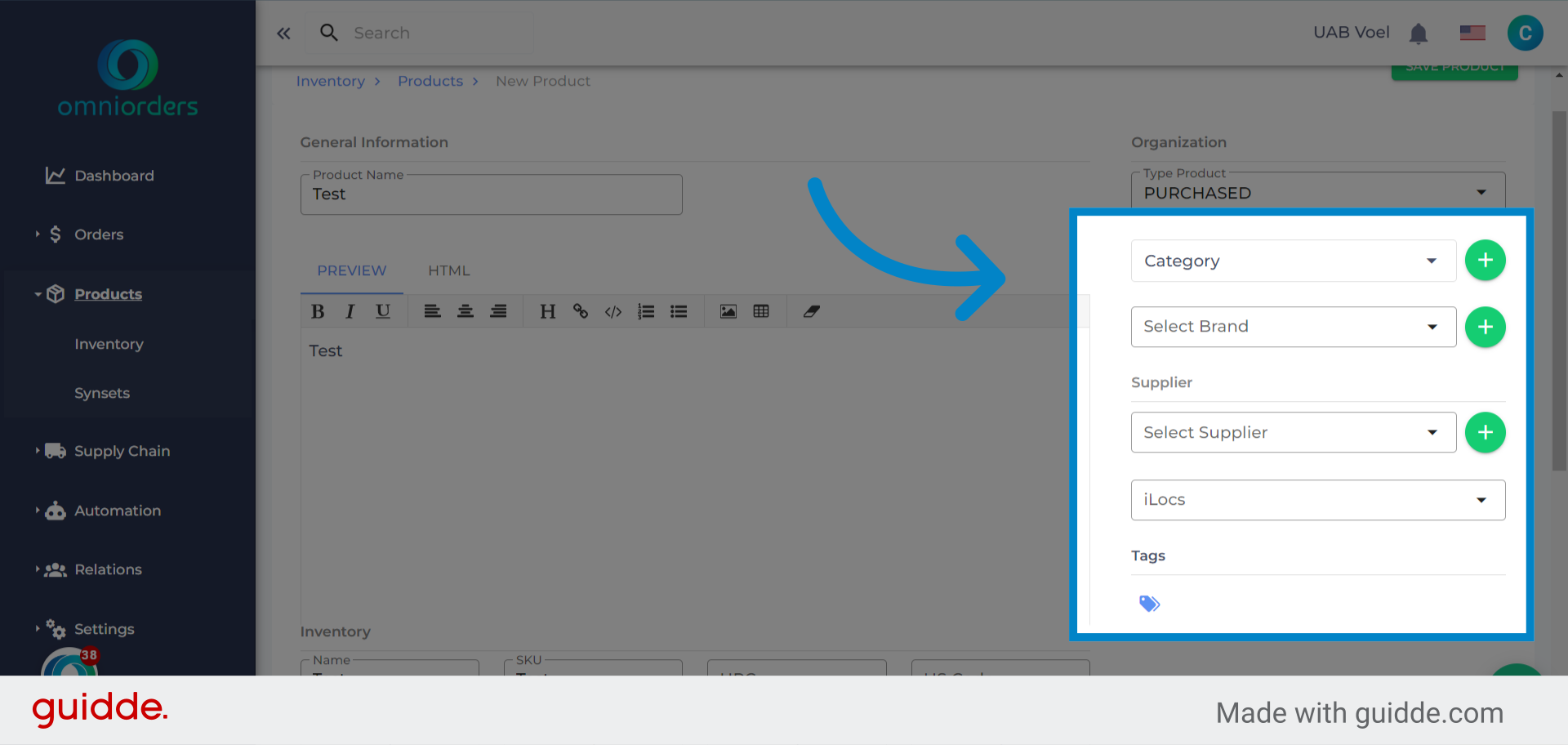Viewport: 1568px width, 745px height.
Task: Go to Inventory breadcrumb link
Action: (x=330, y=81)
